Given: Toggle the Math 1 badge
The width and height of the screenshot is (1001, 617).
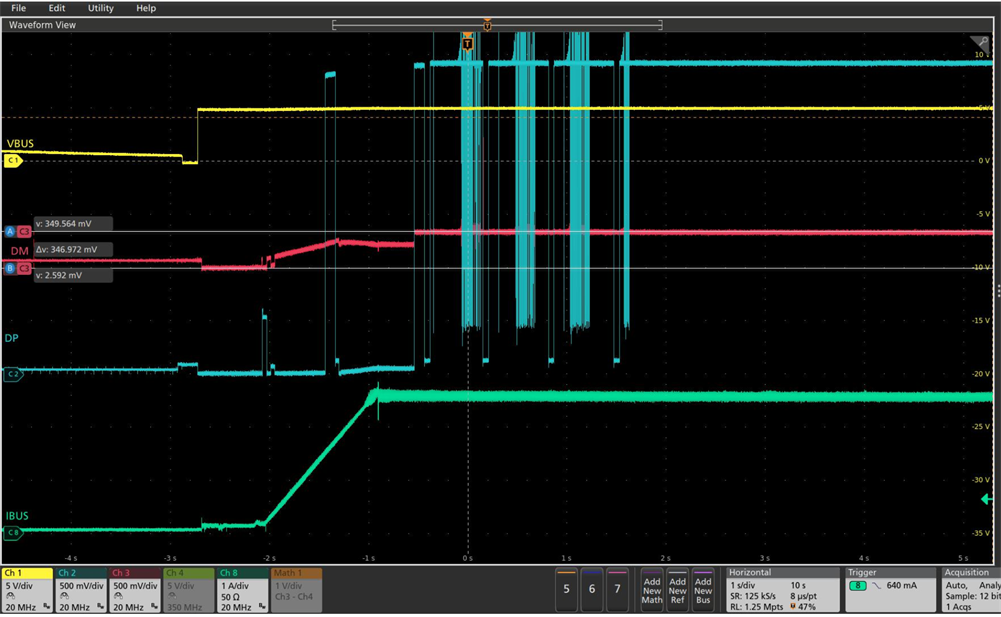Looking at the screenshot, I should (x=295, y=589).
